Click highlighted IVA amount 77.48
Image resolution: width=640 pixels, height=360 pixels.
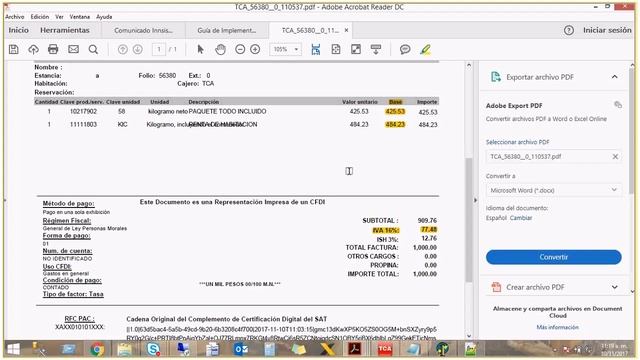(429, 229)
